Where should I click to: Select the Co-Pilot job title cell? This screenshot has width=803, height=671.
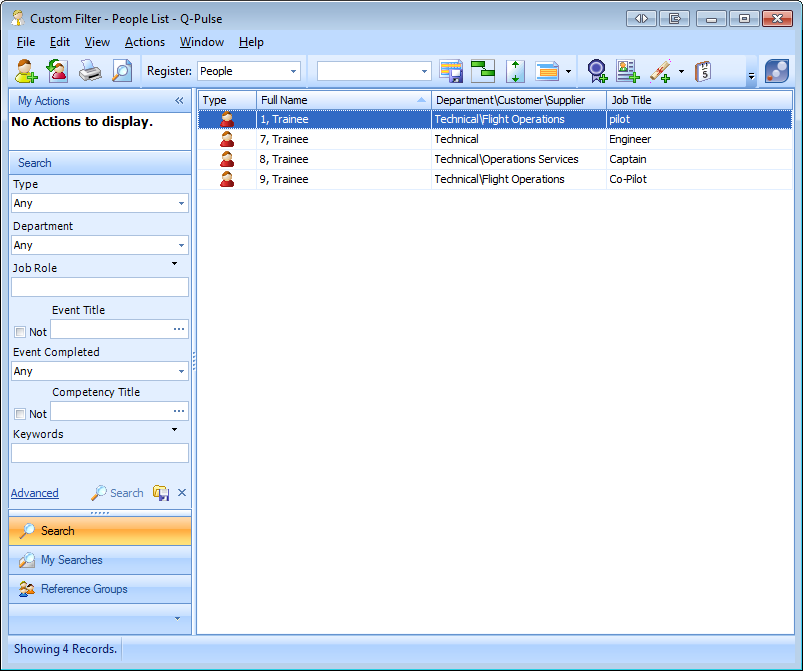pyautogui.click(x=699, y=179)
